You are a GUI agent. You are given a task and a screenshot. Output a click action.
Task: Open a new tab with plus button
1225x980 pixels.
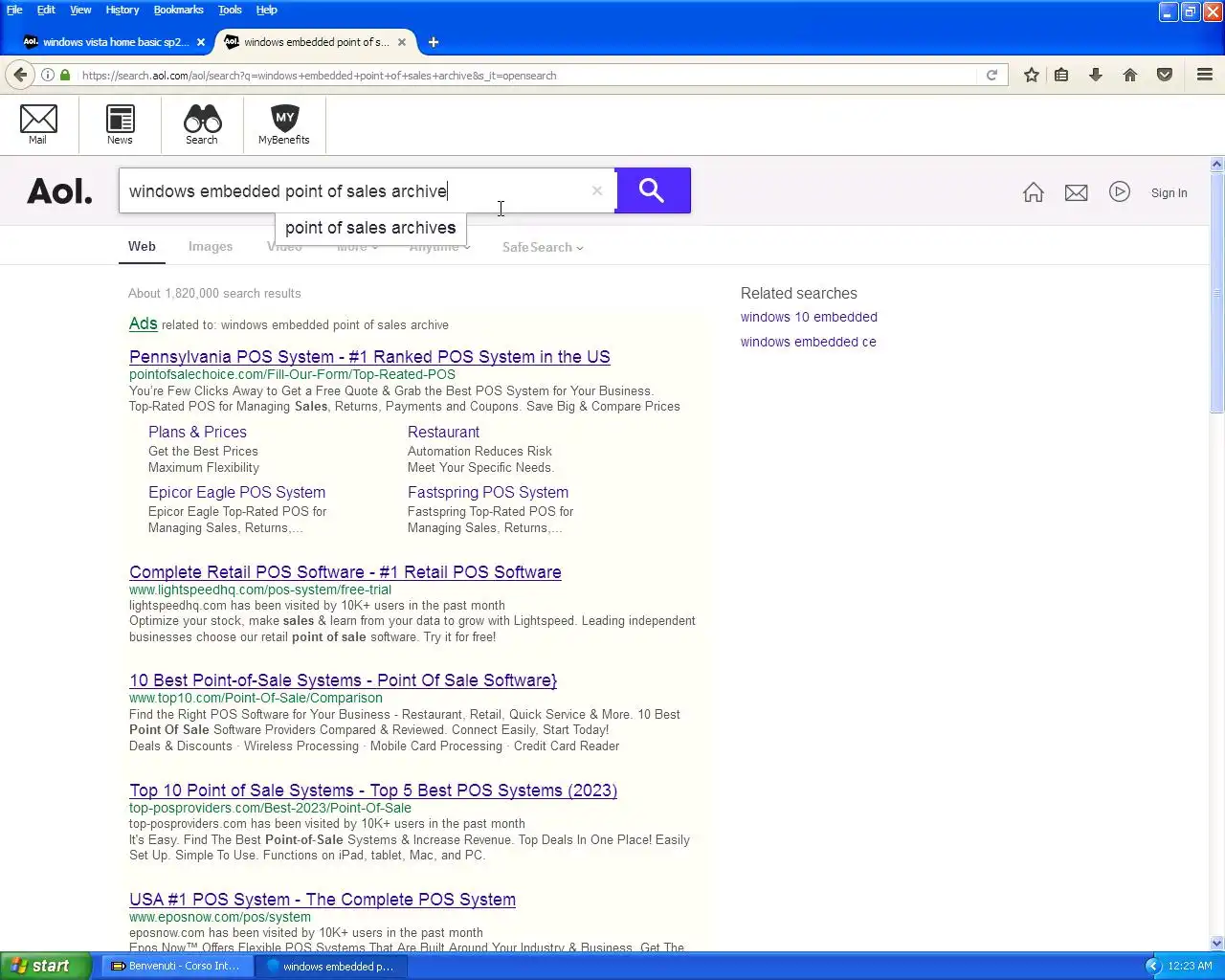[434, 42]
